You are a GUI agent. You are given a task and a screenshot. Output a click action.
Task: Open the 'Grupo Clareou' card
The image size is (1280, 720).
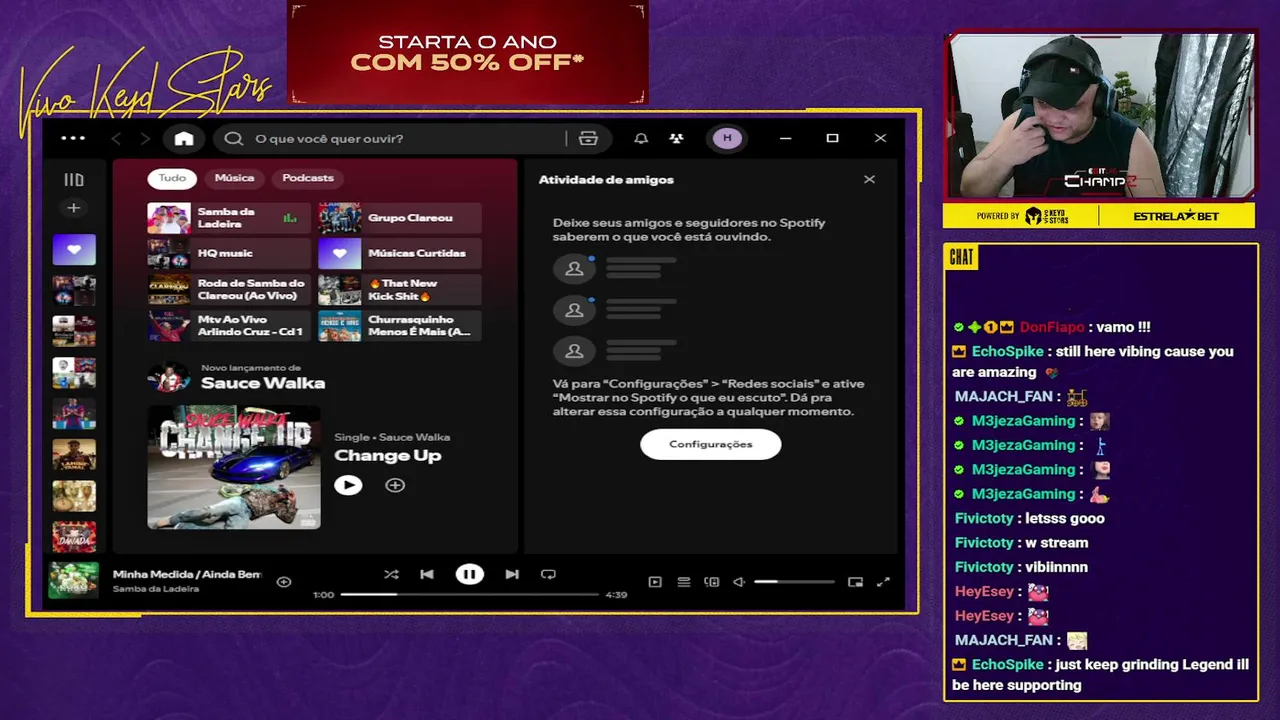coord(399,218)
